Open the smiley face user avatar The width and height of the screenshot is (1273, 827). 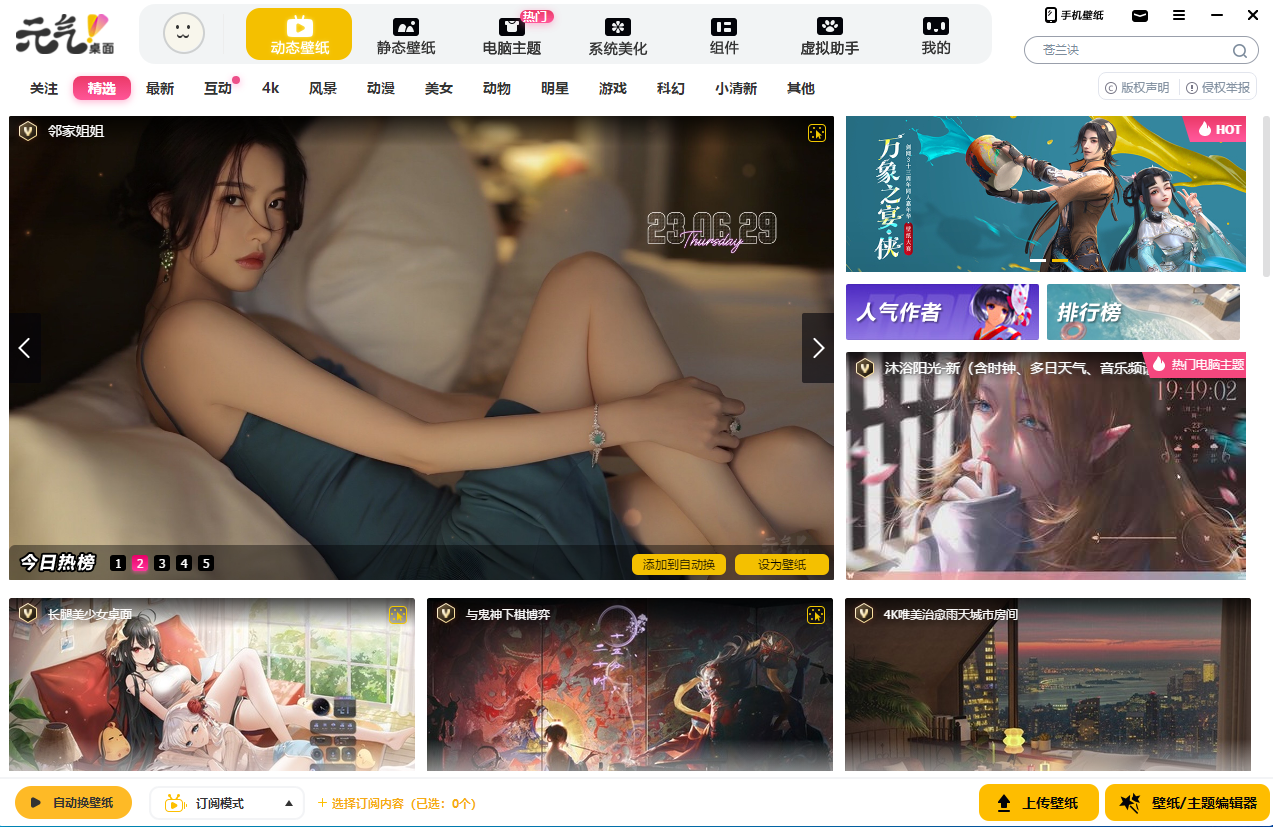[x=184, y=34]
